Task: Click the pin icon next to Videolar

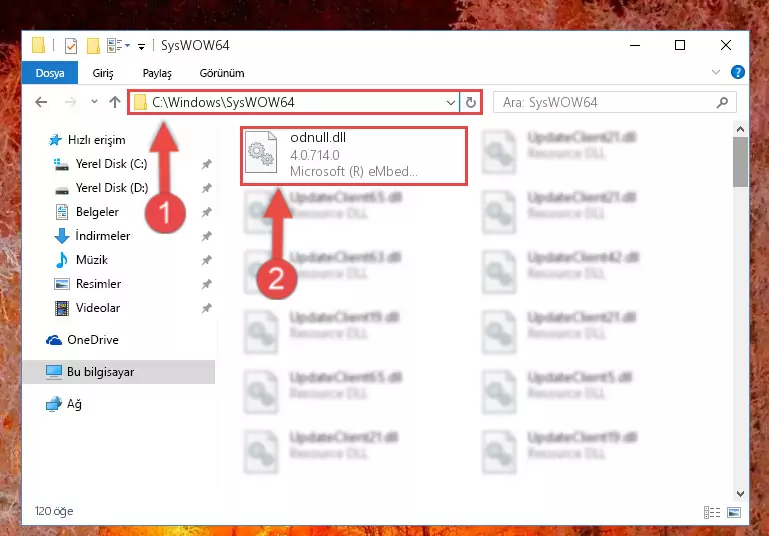Action: (x=206, y=308)
